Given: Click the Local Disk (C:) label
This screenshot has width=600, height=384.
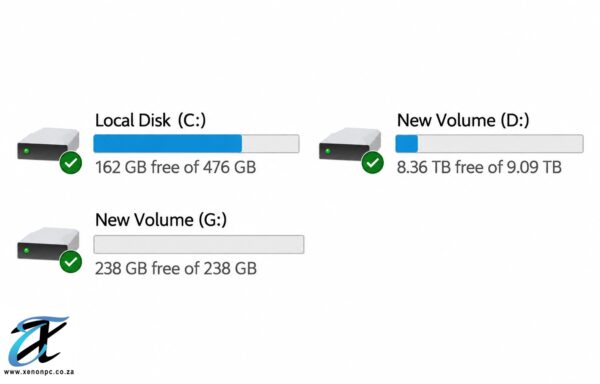Looking at the screenshot, I should click(150, 120).
